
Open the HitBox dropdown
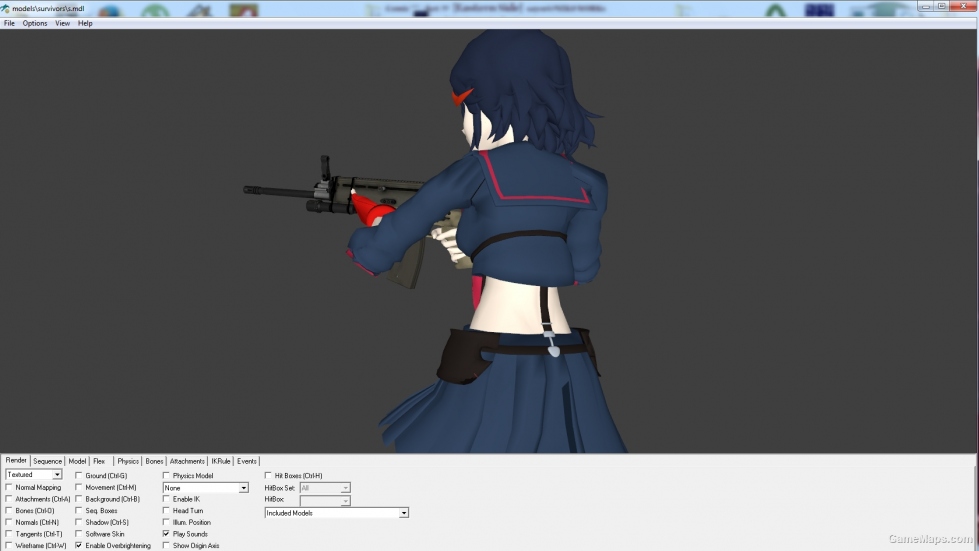click(325, 500)
